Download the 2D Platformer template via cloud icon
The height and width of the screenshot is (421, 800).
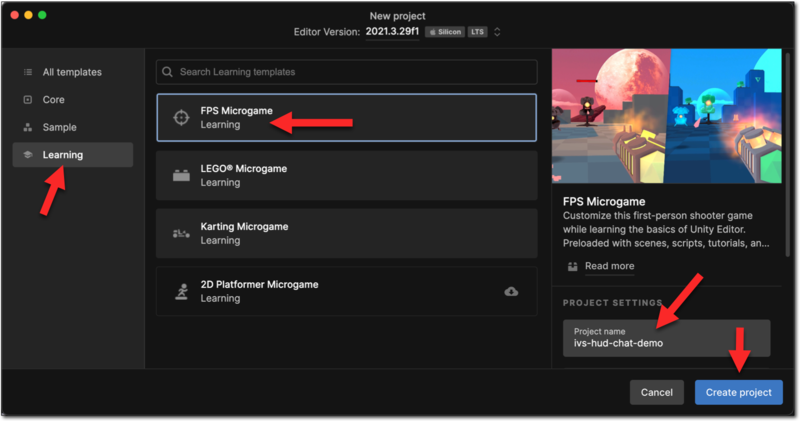512,291
